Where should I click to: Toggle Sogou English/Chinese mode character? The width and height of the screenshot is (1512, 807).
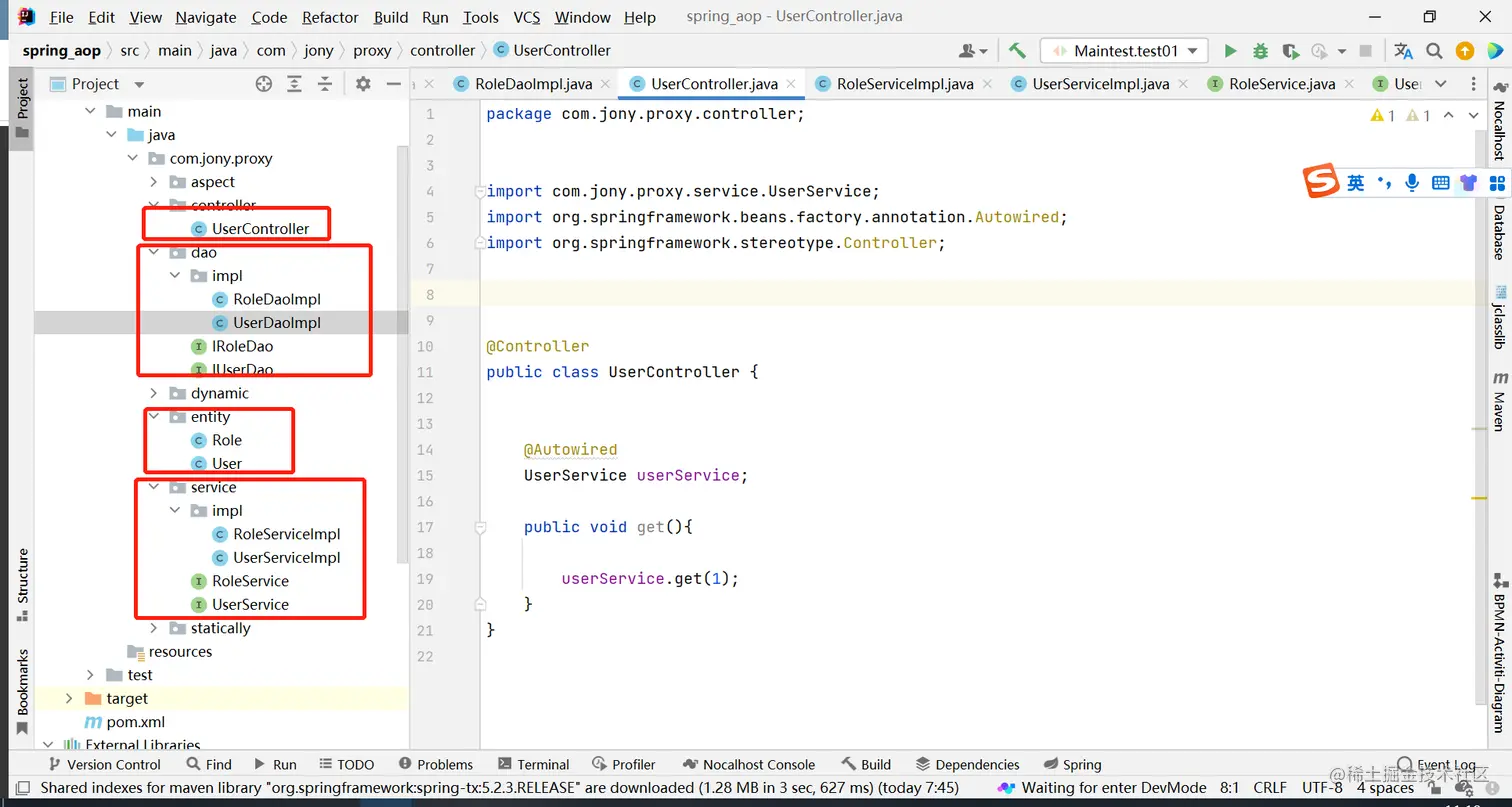pyautogui.click(x=1355, y=182)
